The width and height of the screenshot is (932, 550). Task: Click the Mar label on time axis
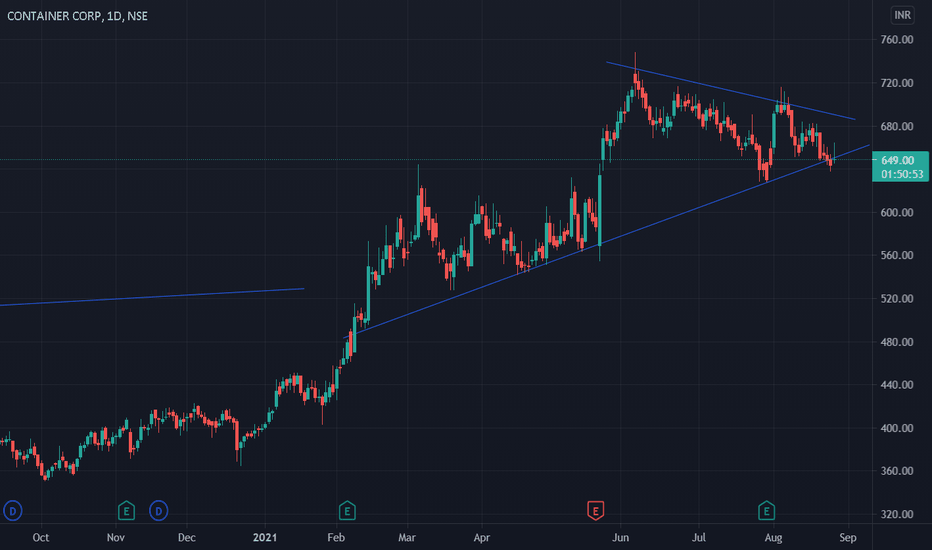pos(407,538)
